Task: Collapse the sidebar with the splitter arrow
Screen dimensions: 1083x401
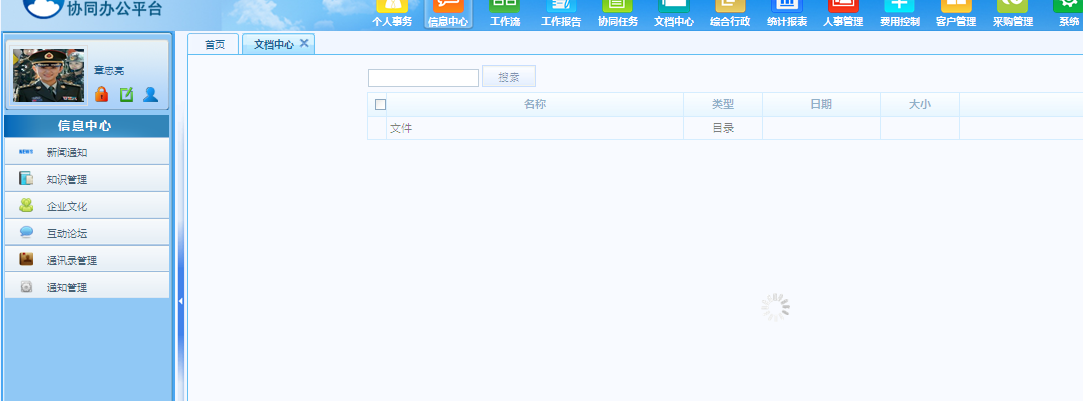Action: tap(180, 301)
